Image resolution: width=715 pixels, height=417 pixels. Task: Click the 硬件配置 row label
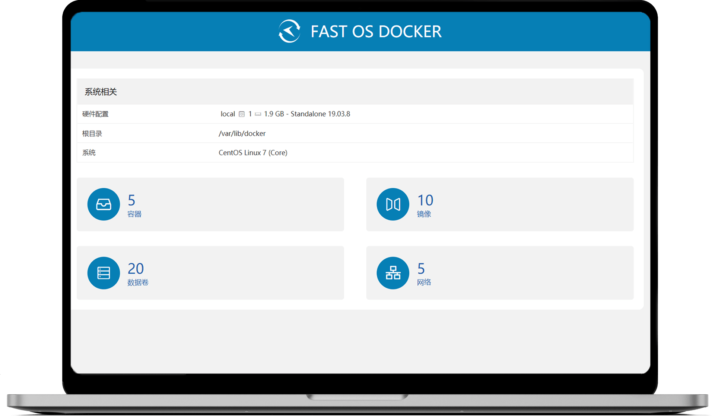(x=95, y=114)
